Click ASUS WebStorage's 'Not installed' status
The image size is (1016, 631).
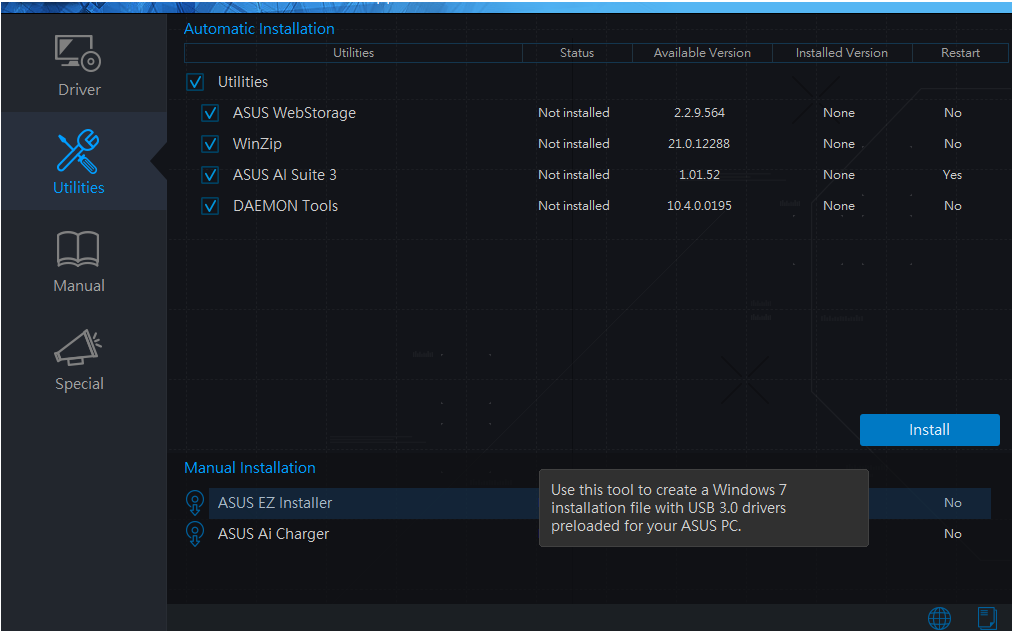573,113
